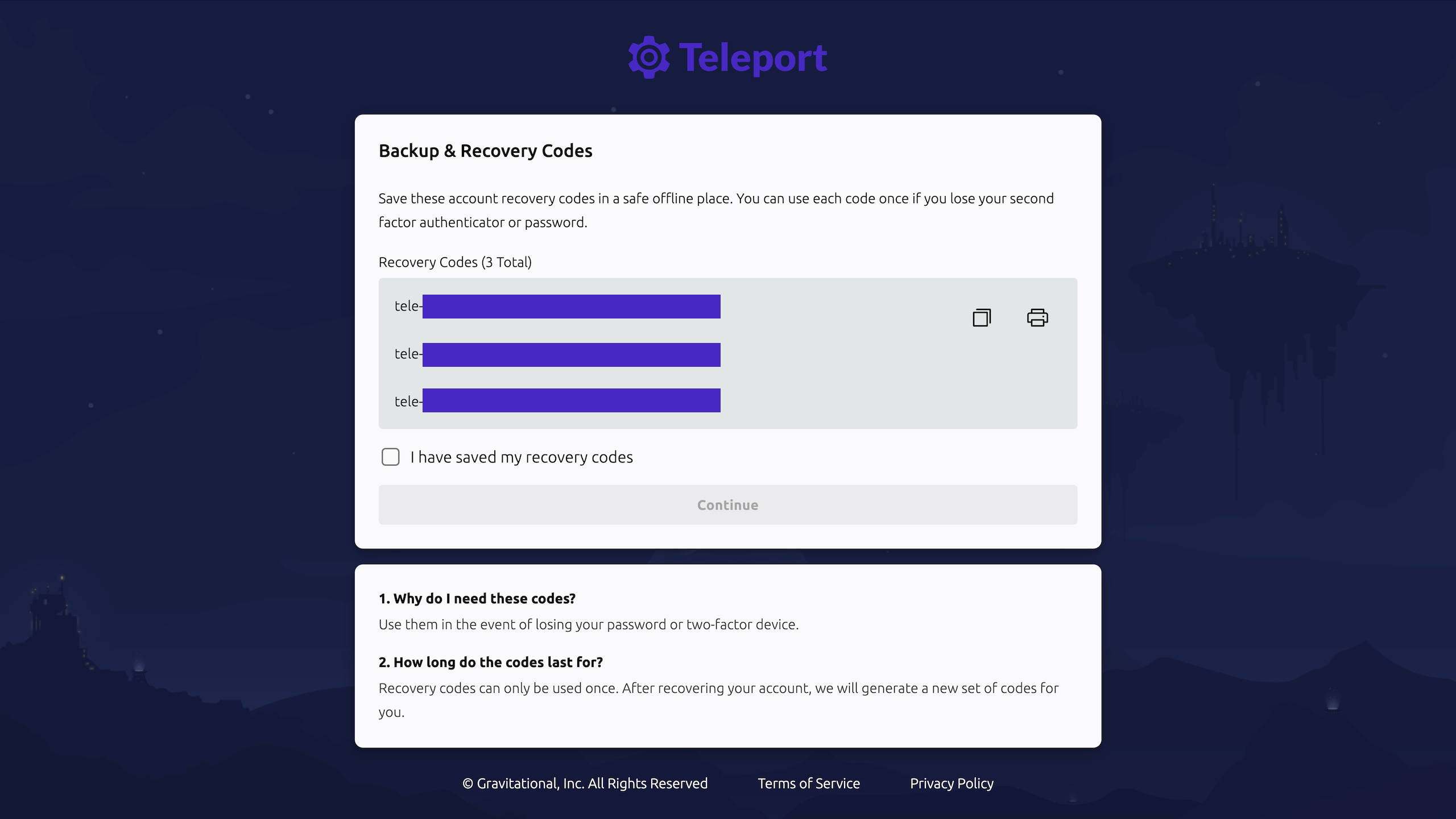This screenshot has width=1456, height=819.
Task: Click the print icon to print recovery codes
Action: point(1038,318)
